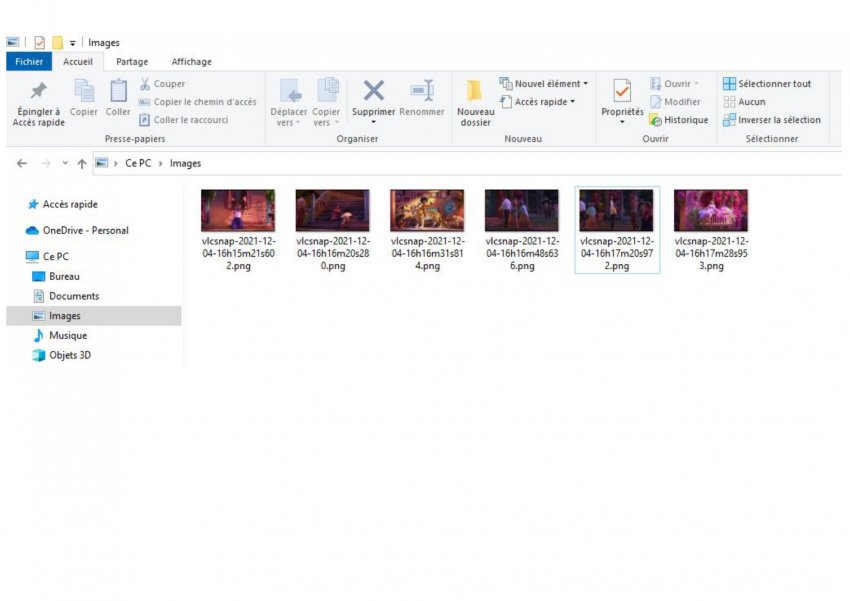Click the Propriétés checkmark icon
The width and height of the screenshot is (850, 601).
point(622,91)
